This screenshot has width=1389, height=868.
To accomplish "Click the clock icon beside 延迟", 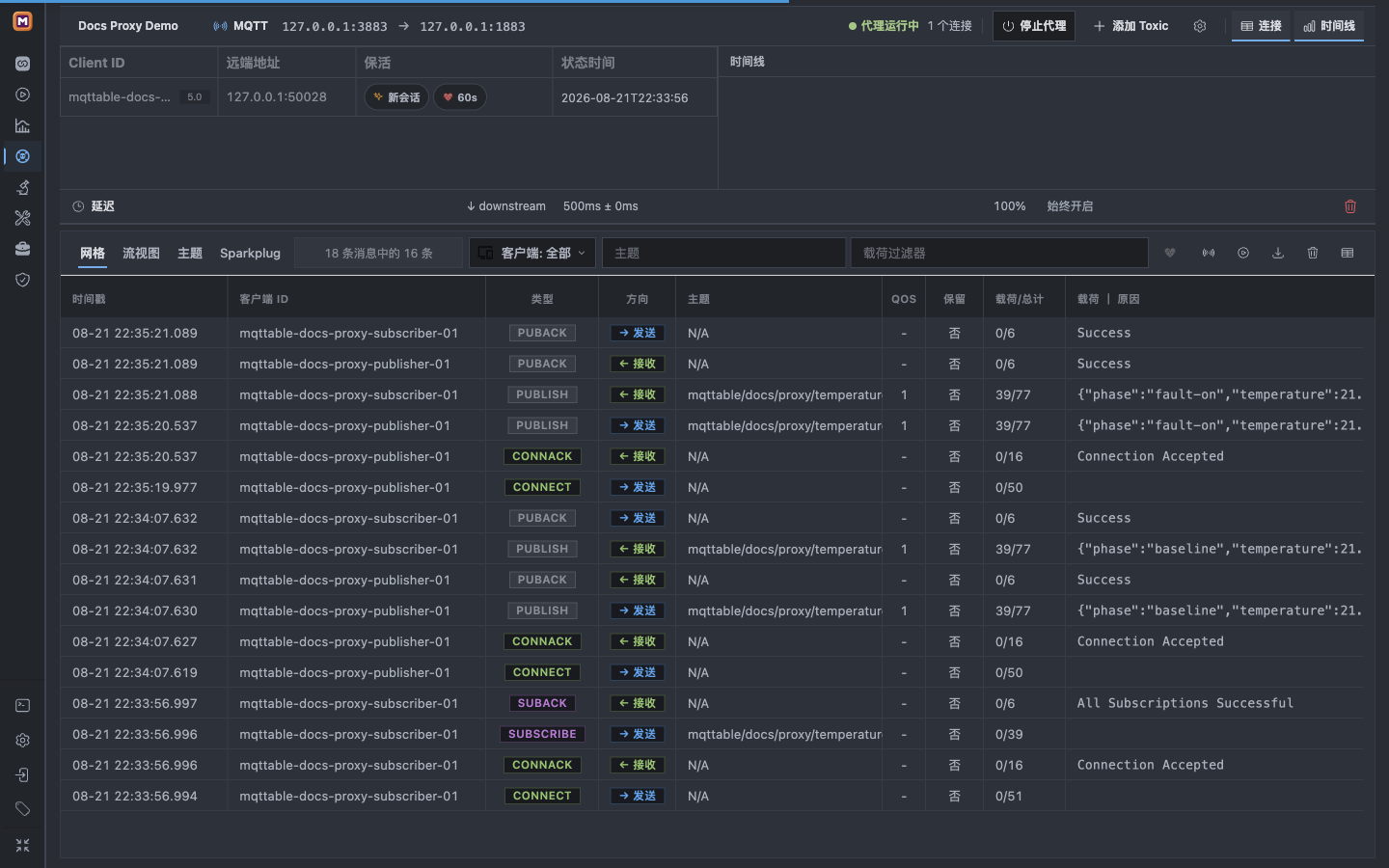I will (78, 206).
